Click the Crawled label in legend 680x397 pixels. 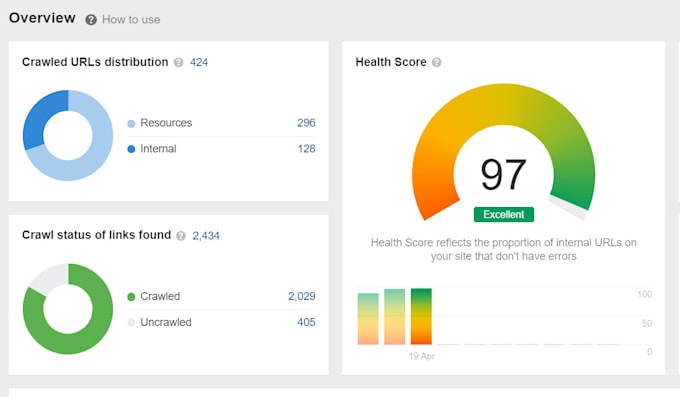tap(160, 296)
